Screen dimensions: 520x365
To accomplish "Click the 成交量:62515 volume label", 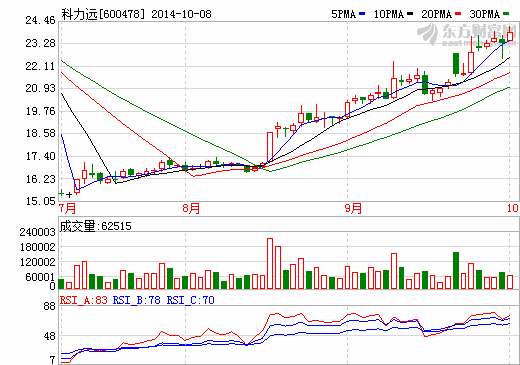I will (x=95, y=226).
